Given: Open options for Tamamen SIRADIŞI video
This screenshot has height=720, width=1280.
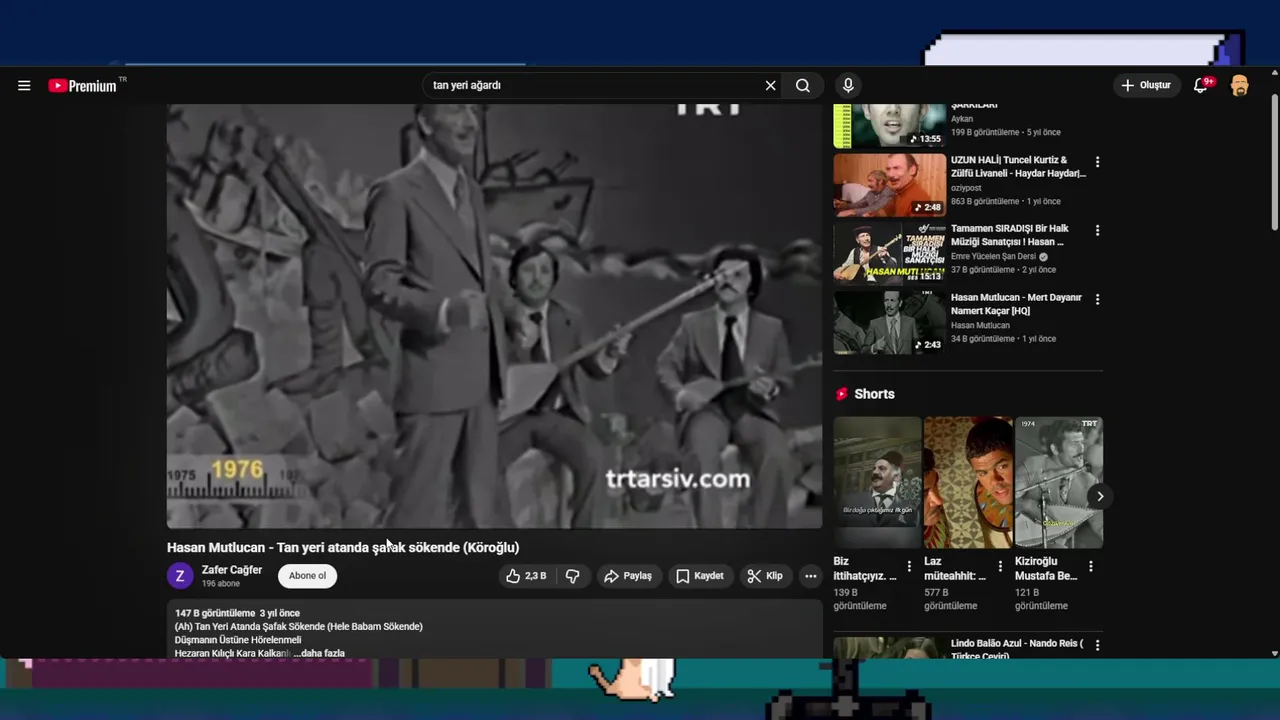Looking at the screenshot, I should point(1097,230).
